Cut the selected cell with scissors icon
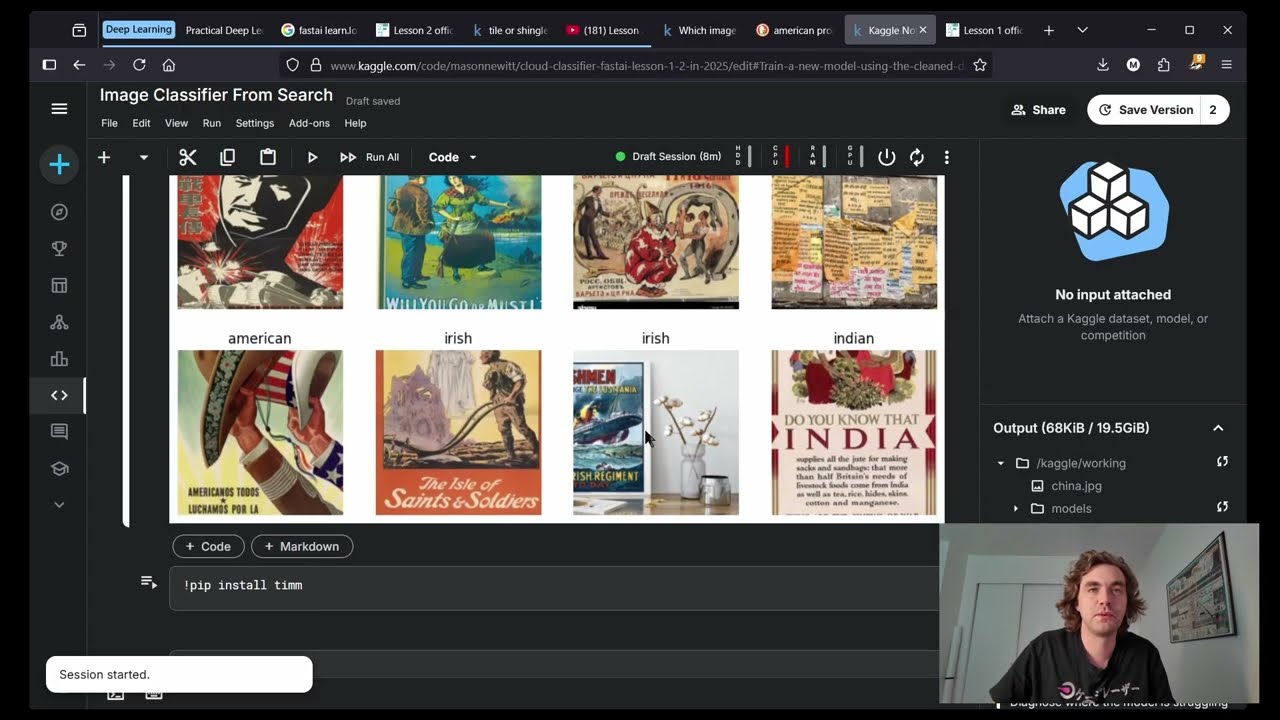This screenshot has width=1280, height=720. pos(188,157)
